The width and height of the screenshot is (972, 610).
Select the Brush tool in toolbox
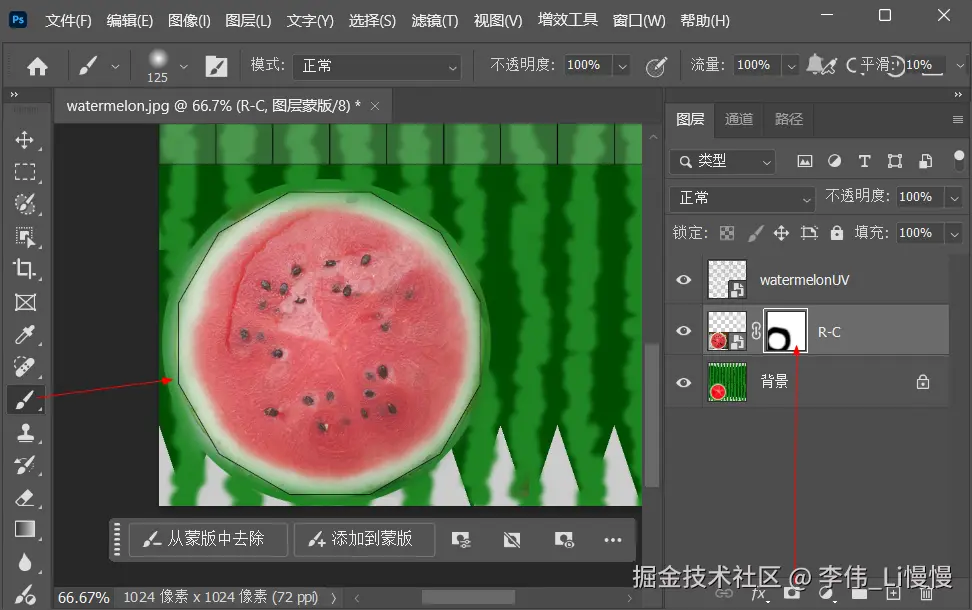tap(25, 400)
